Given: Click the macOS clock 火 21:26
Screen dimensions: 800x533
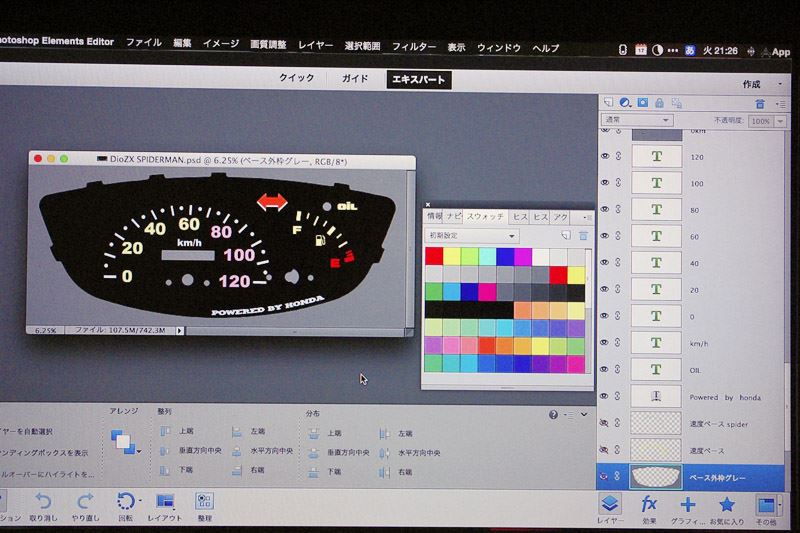Looking at the screenshot, I should pyautogui.click(x=720, y=50).
